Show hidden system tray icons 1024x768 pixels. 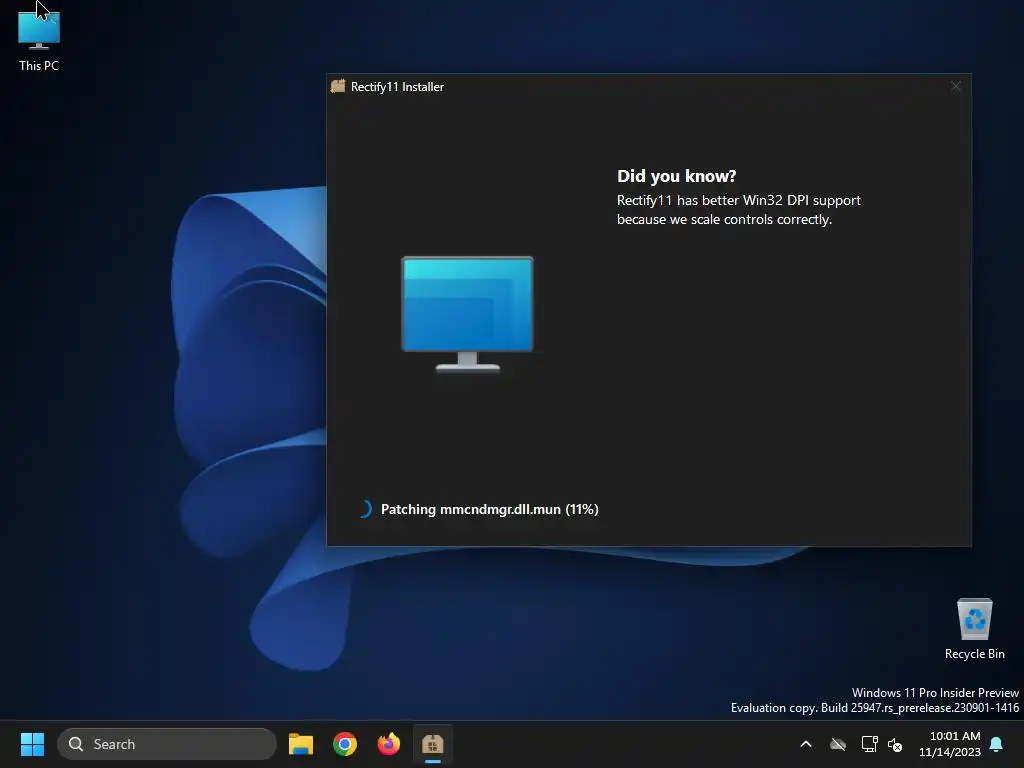pyautogui.click(x=806, y=744)
